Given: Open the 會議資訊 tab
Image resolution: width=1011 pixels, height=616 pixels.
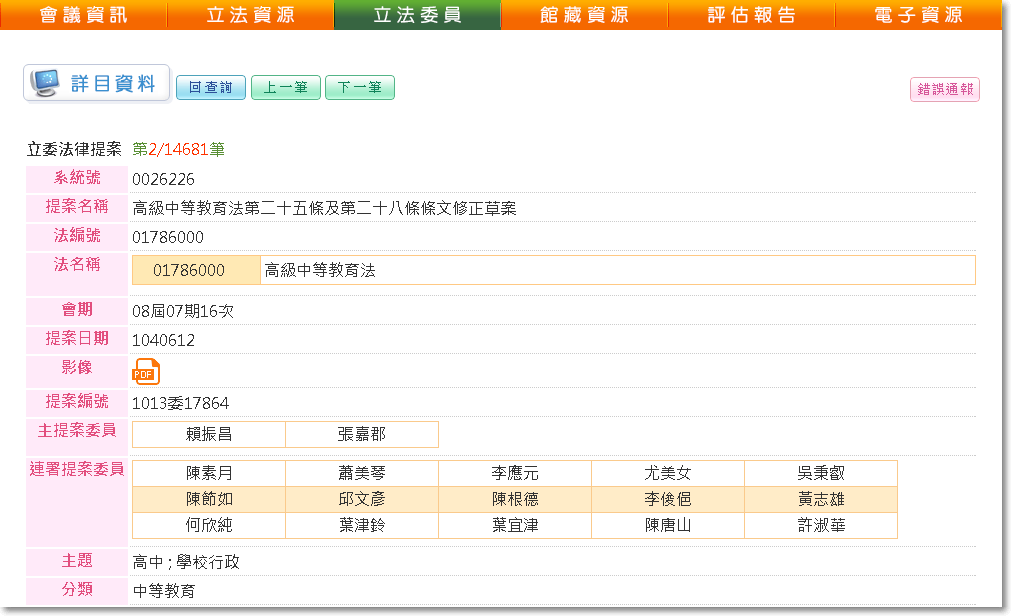Looking at the screenshot, I should [83, 15].
